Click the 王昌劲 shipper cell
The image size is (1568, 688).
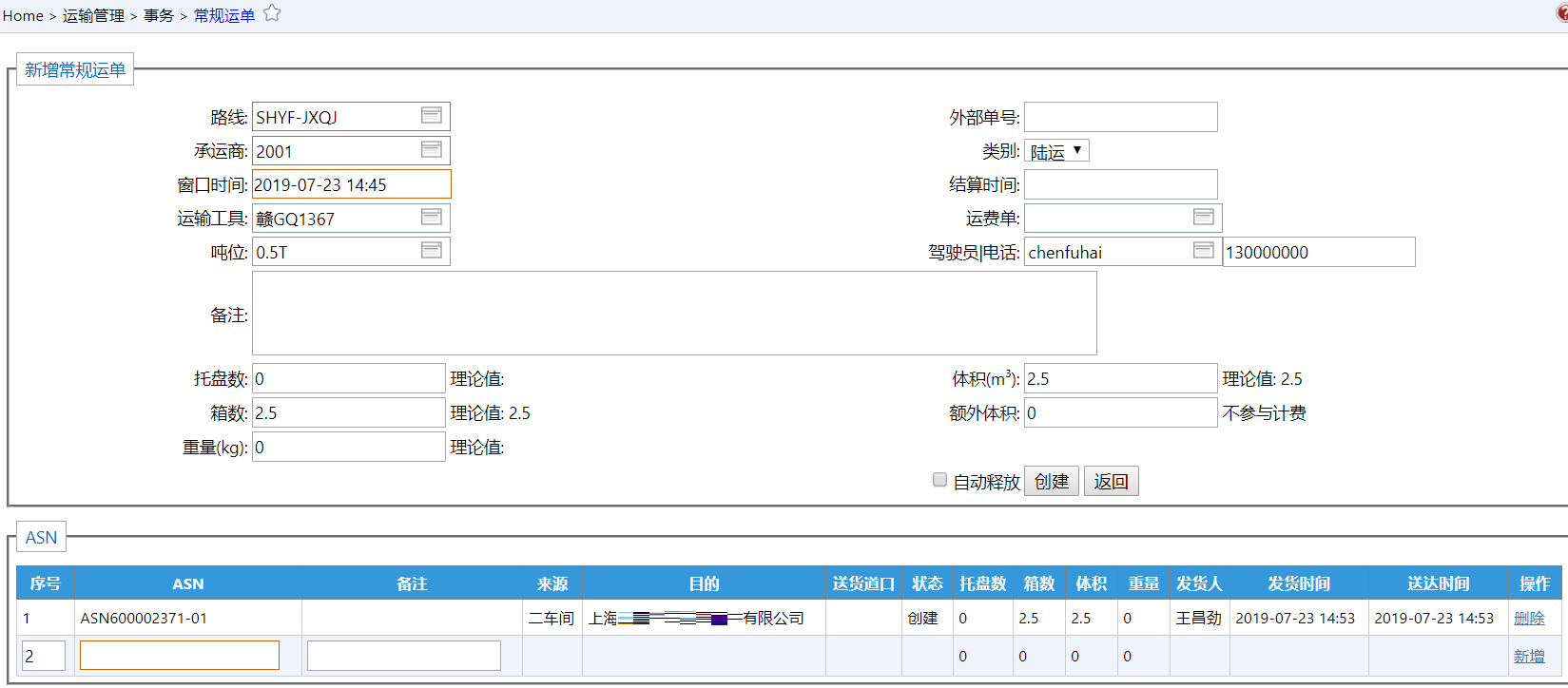[x=1199, y=618]
